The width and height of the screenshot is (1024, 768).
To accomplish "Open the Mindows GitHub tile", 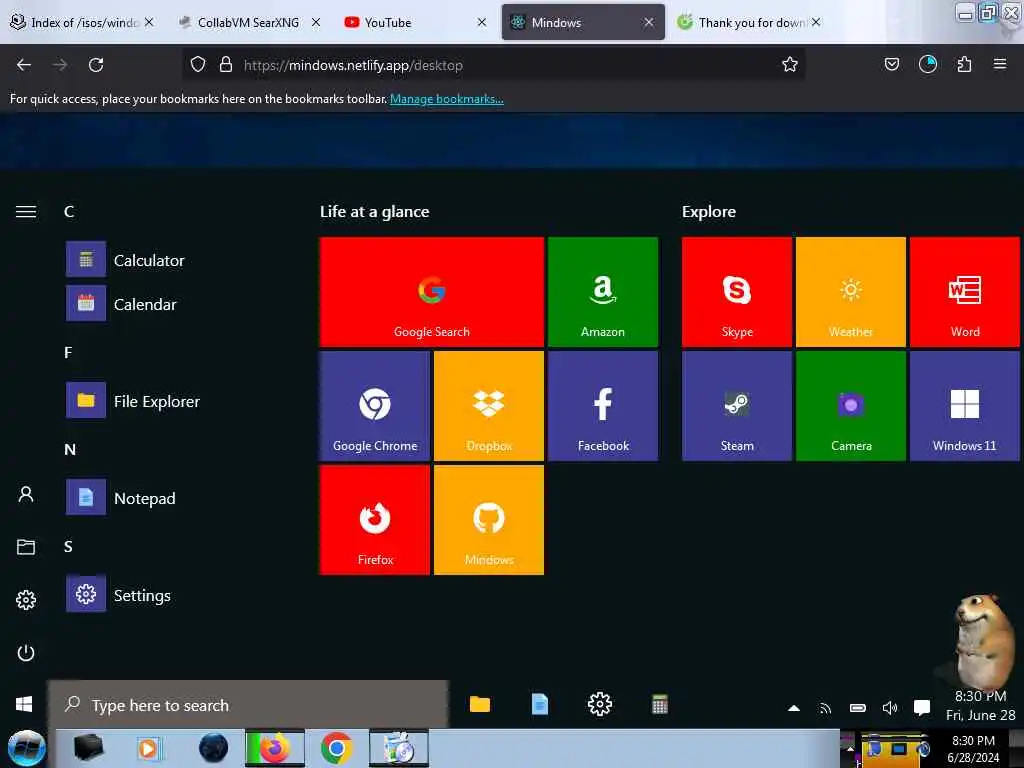I will pyautogui.click(x=488, y=520).
